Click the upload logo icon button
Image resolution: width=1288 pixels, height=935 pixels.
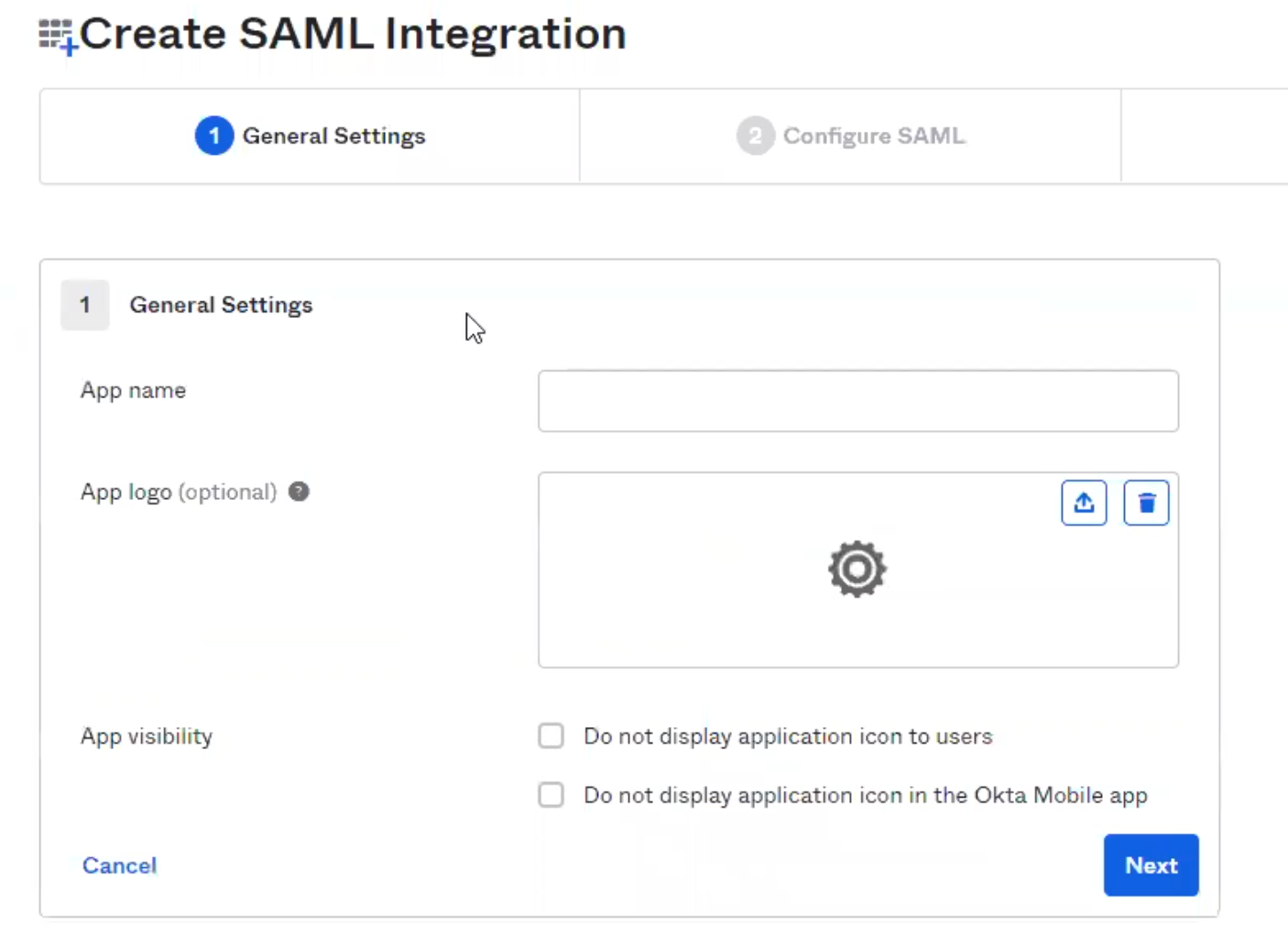(x=1084, y=503)
